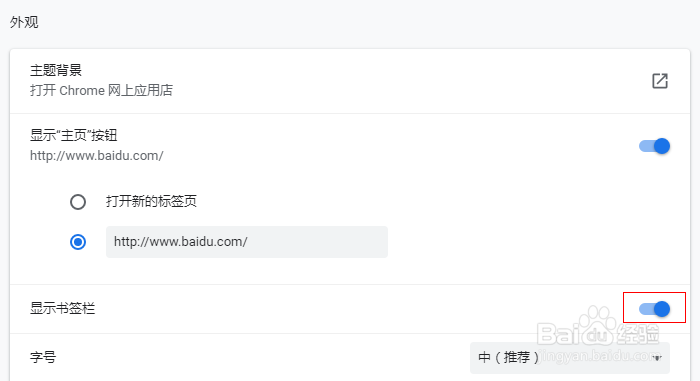The image size is (700, 381).
Task: Click the 字号 label text
Action: pos(43,357)
